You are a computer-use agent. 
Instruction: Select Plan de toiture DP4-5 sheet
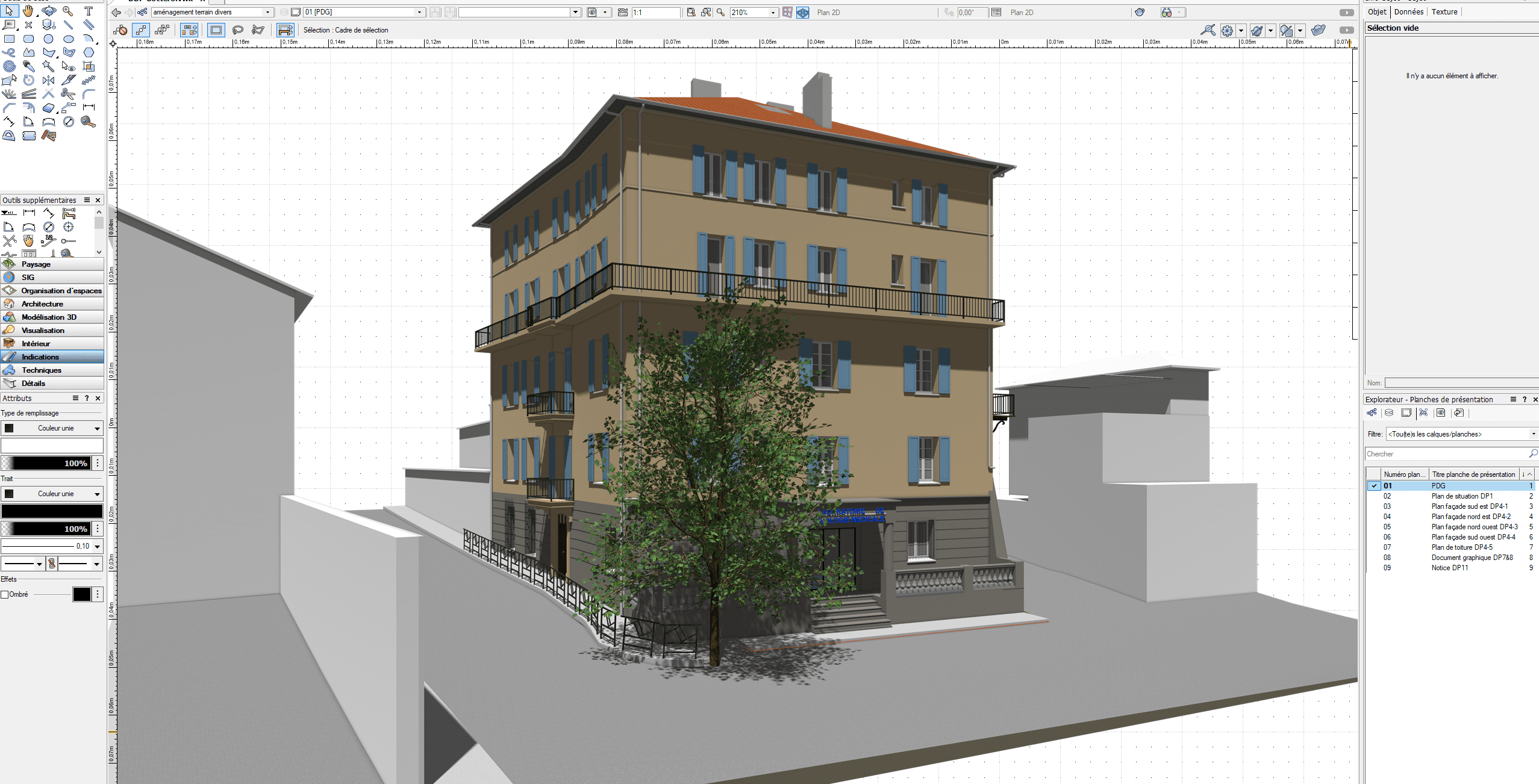tap(1462, 547)
